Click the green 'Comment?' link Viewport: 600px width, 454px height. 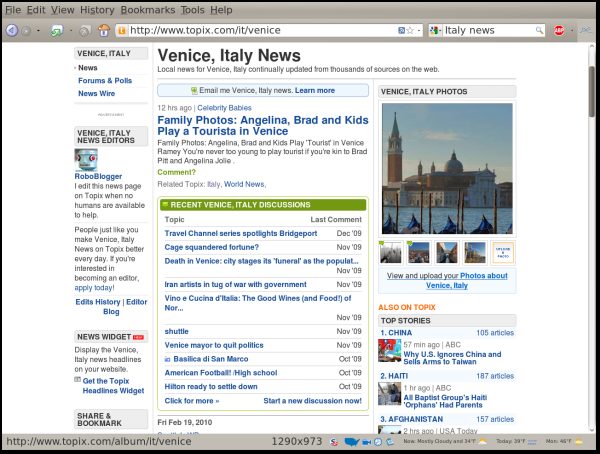coord(176,172)
